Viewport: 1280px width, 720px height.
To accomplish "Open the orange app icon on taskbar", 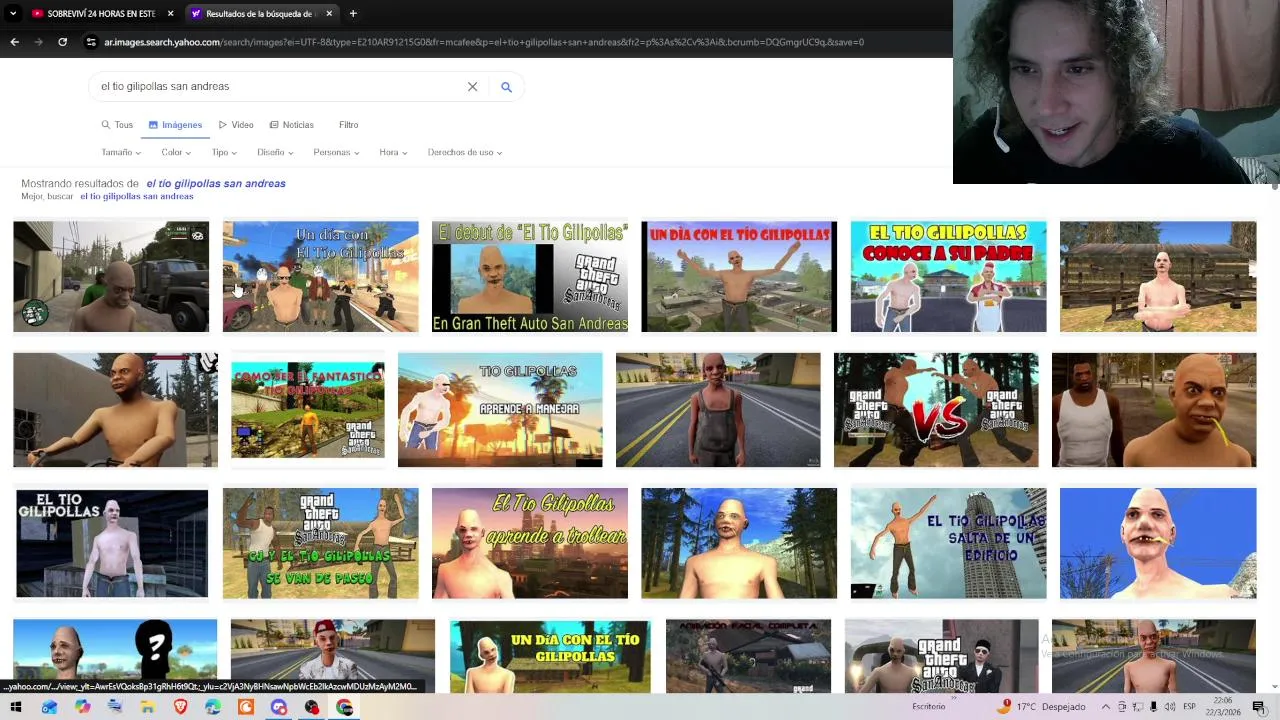I will coord(246,707).
